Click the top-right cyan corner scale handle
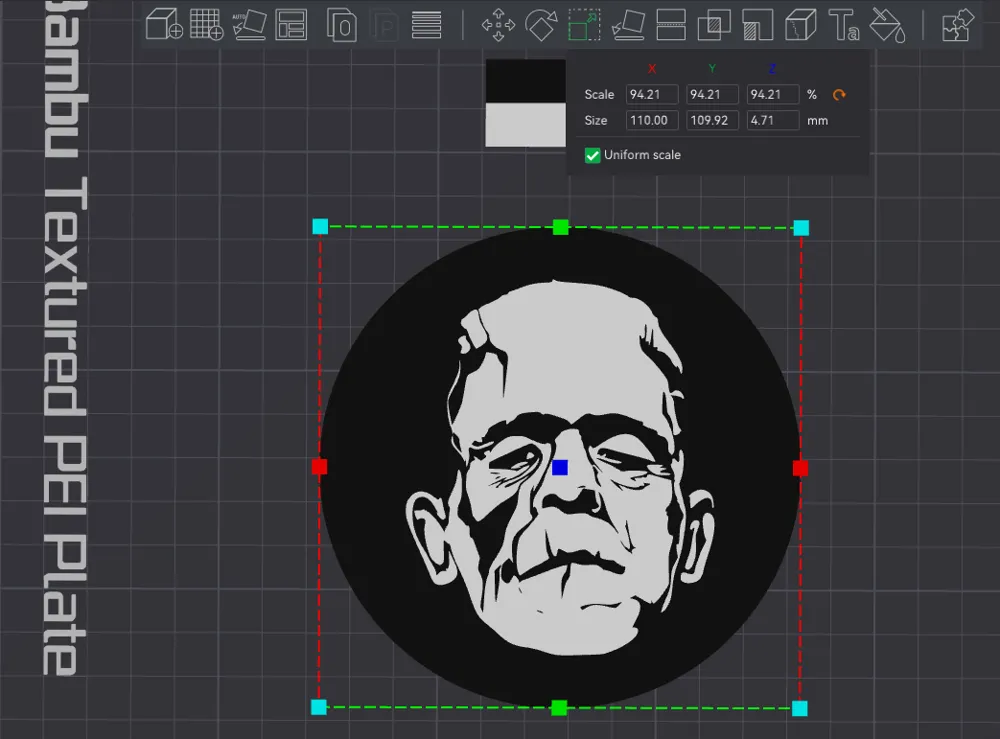1000x739 pixels. click(801, 228)
